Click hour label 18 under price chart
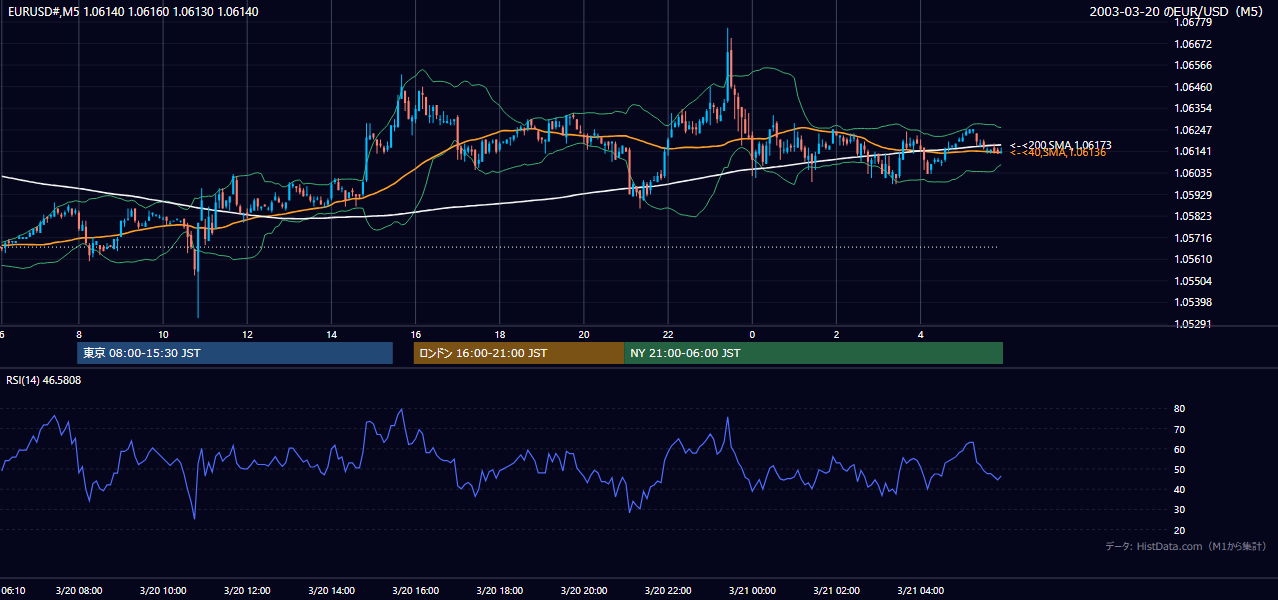1278x600 pixels. click(x=499, y=335)
